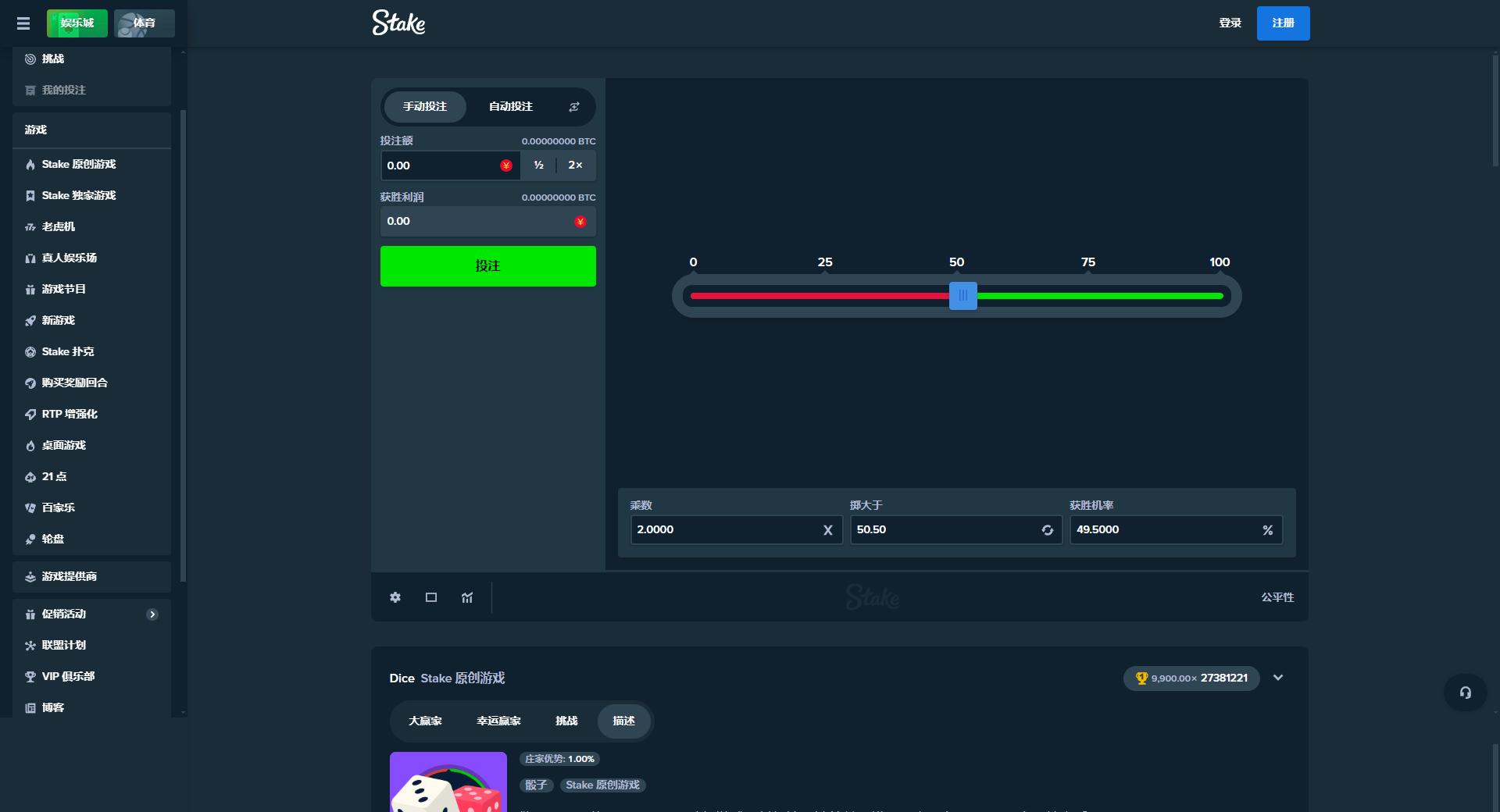Click the 注册 register button
This screenshot has height=812, width=1500.
pyautogui.click(x=1283, y=23)
